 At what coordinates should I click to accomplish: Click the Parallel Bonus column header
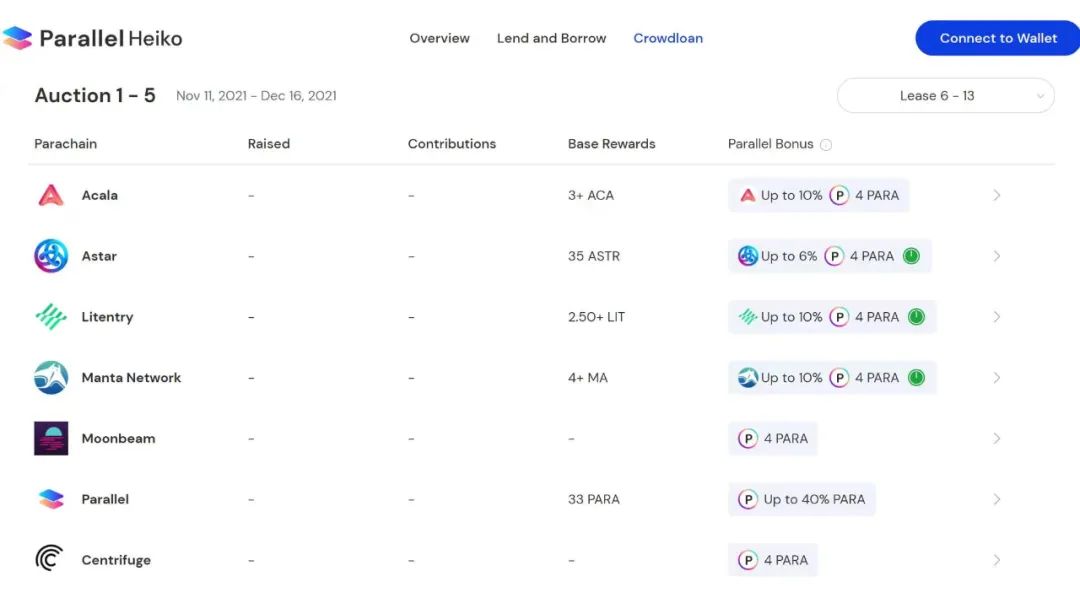(x=771, y=144)
